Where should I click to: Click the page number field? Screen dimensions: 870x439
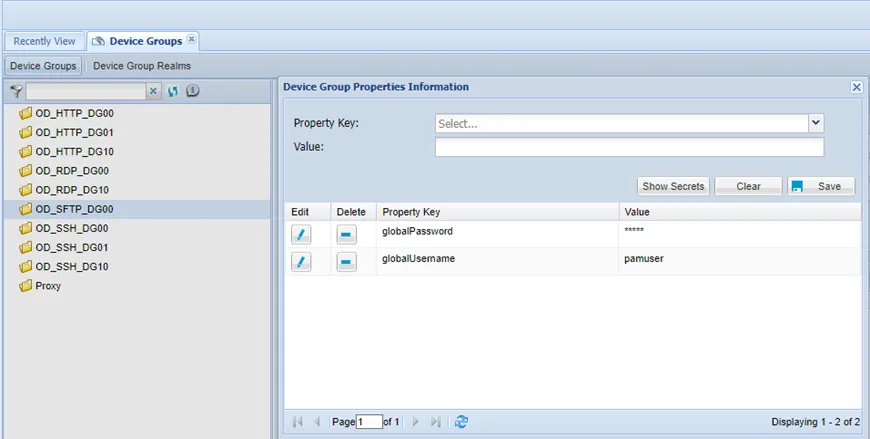(369, 422)
